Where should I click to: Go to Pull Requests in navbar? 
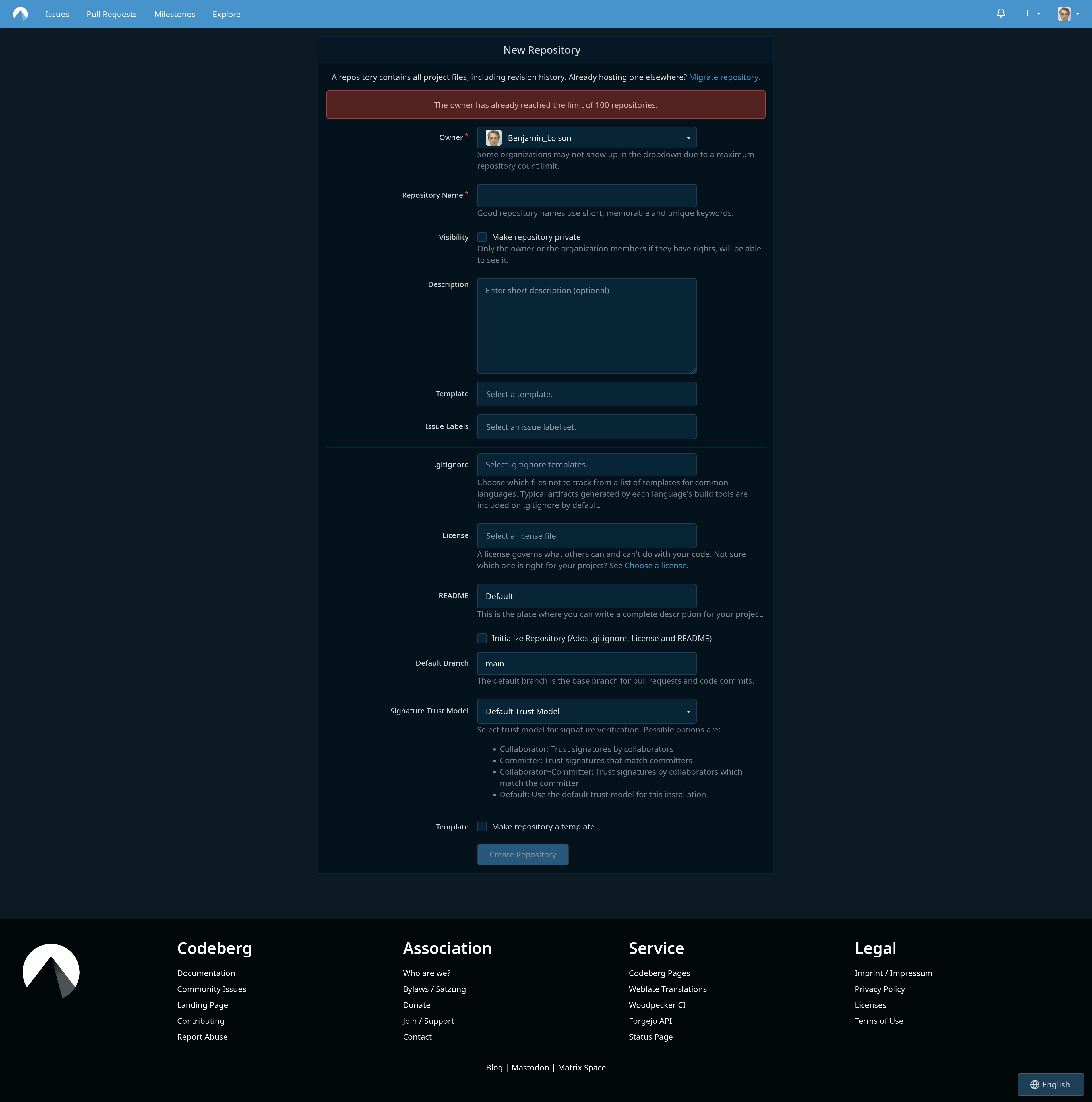point(112,14)
